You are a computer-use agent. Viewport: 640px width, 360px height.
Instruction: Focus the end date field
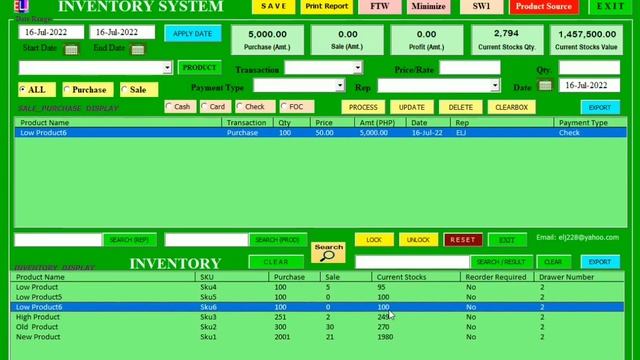coord(122,32)
